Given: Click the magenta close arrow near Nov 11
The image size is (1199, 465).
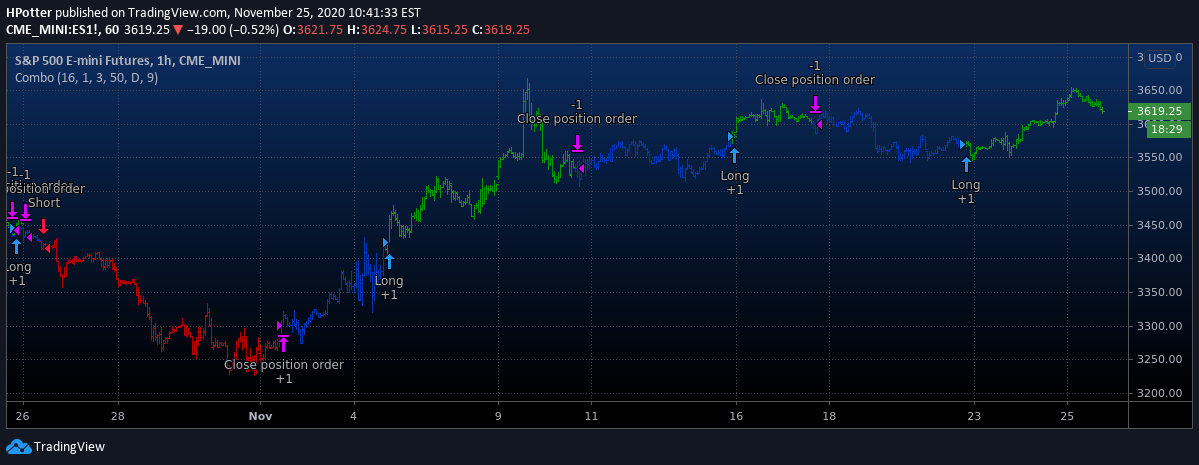Looking at the screenshot, I should [x=577, y=143].
